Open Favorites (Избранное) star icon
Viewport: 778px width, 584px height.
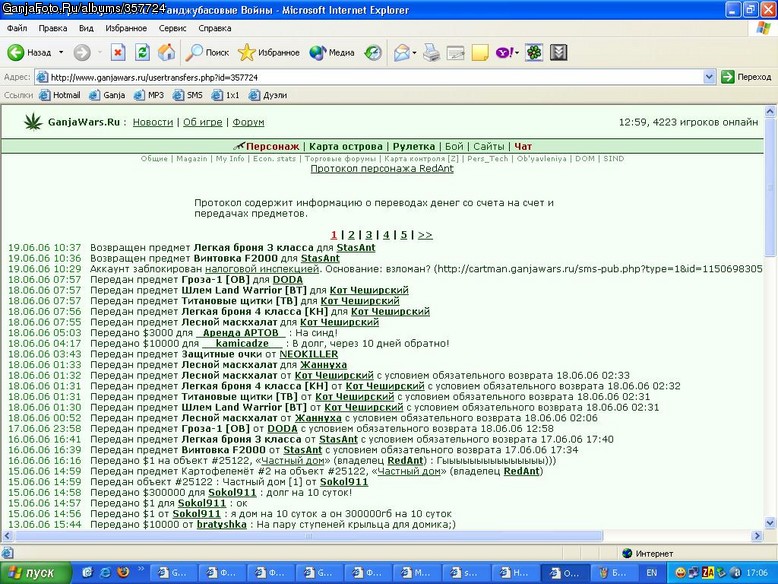(x=246, y=52)
